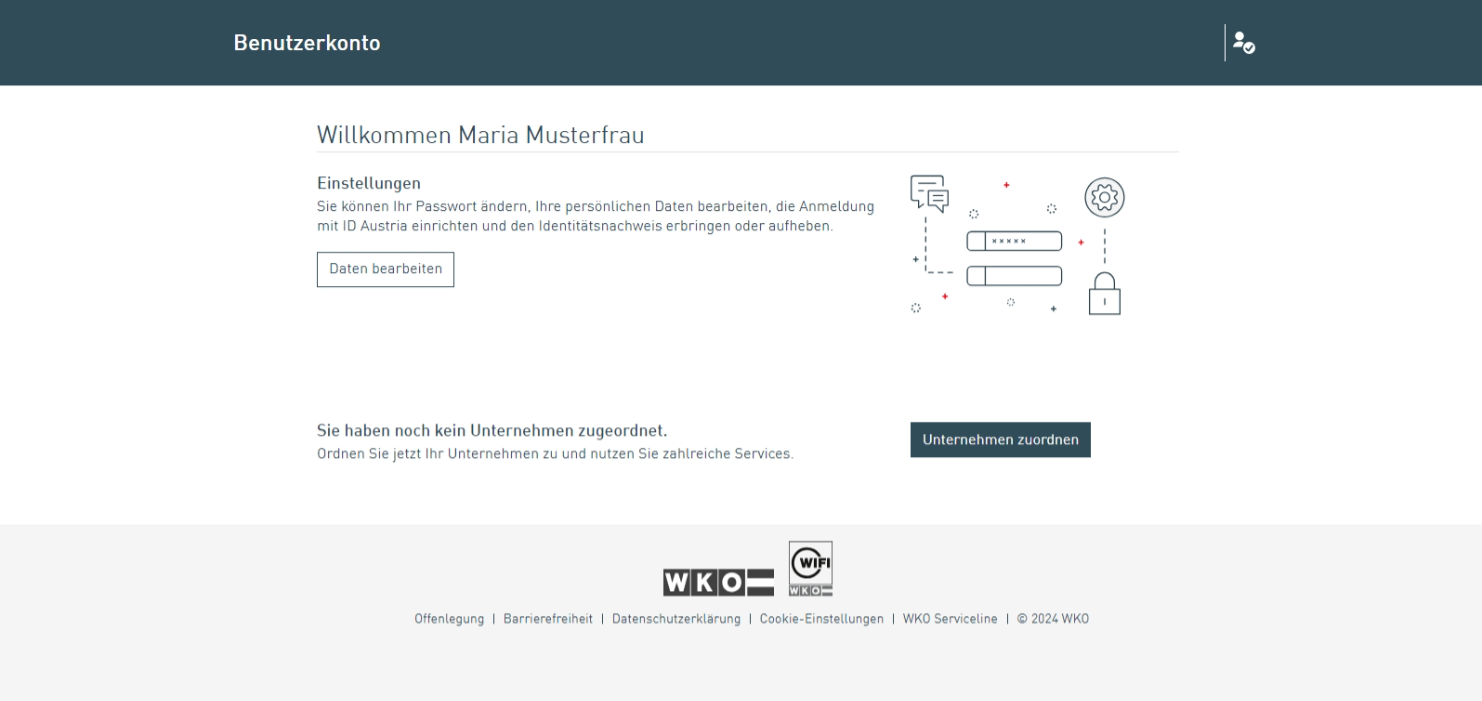This screenshot has width=1482, height=701.
Task: Go to Benutzerkonto header title
Action: click(x=307, y=43)
